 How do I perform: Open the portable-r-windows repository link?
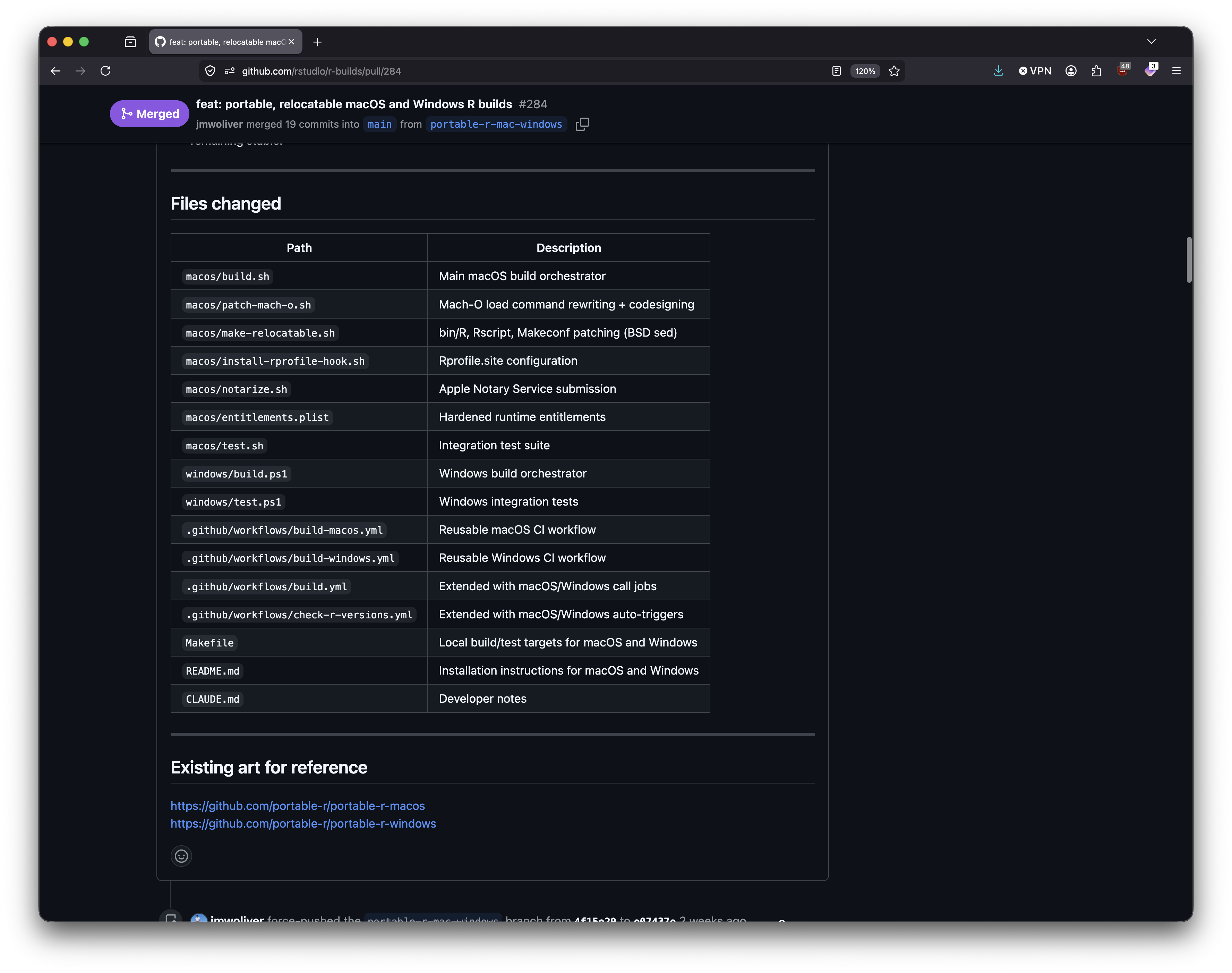click(303, 824)
